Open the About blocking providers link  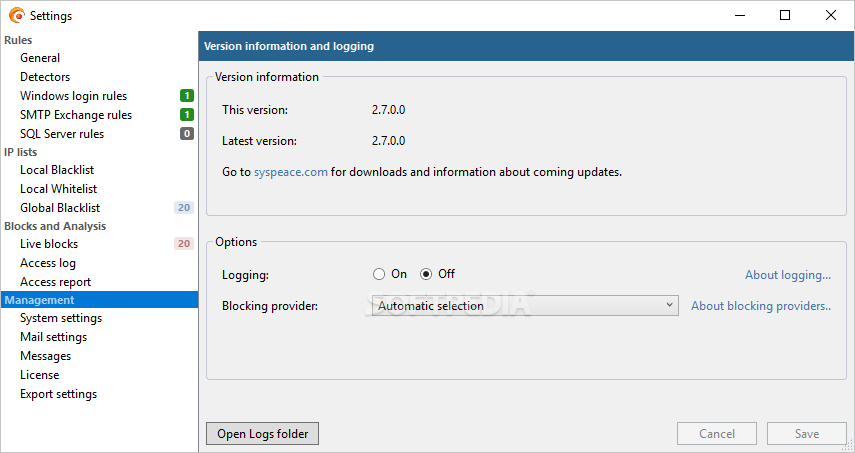click(x=761, y=306)
